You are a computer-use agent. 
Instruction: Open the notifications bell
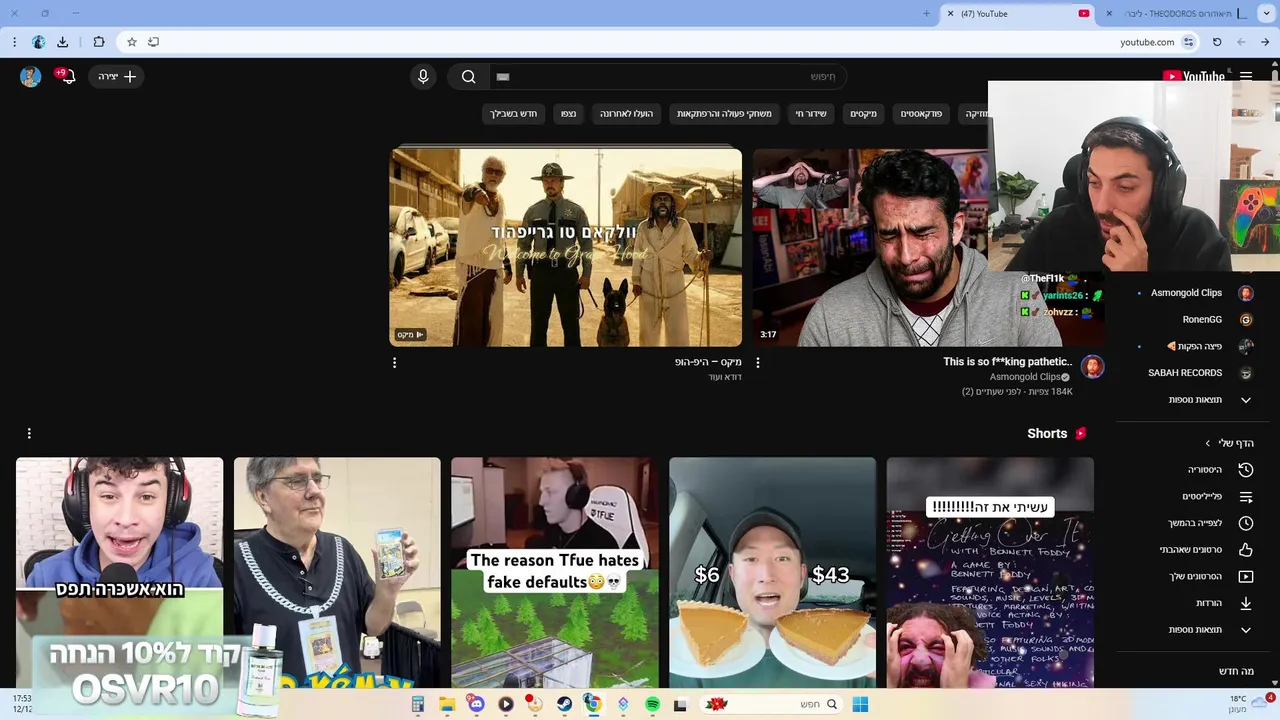click(x=67, y=76)
